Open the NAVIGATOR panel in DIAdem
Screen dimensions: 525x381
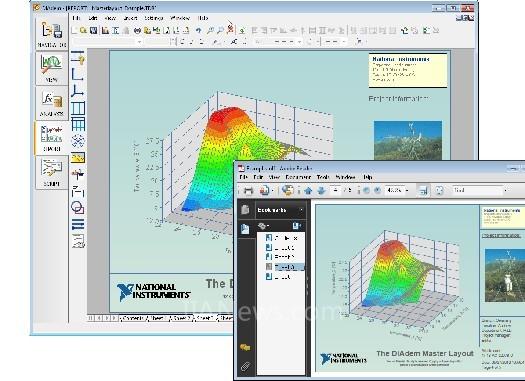pyautogui.click(x=52, y=34)
